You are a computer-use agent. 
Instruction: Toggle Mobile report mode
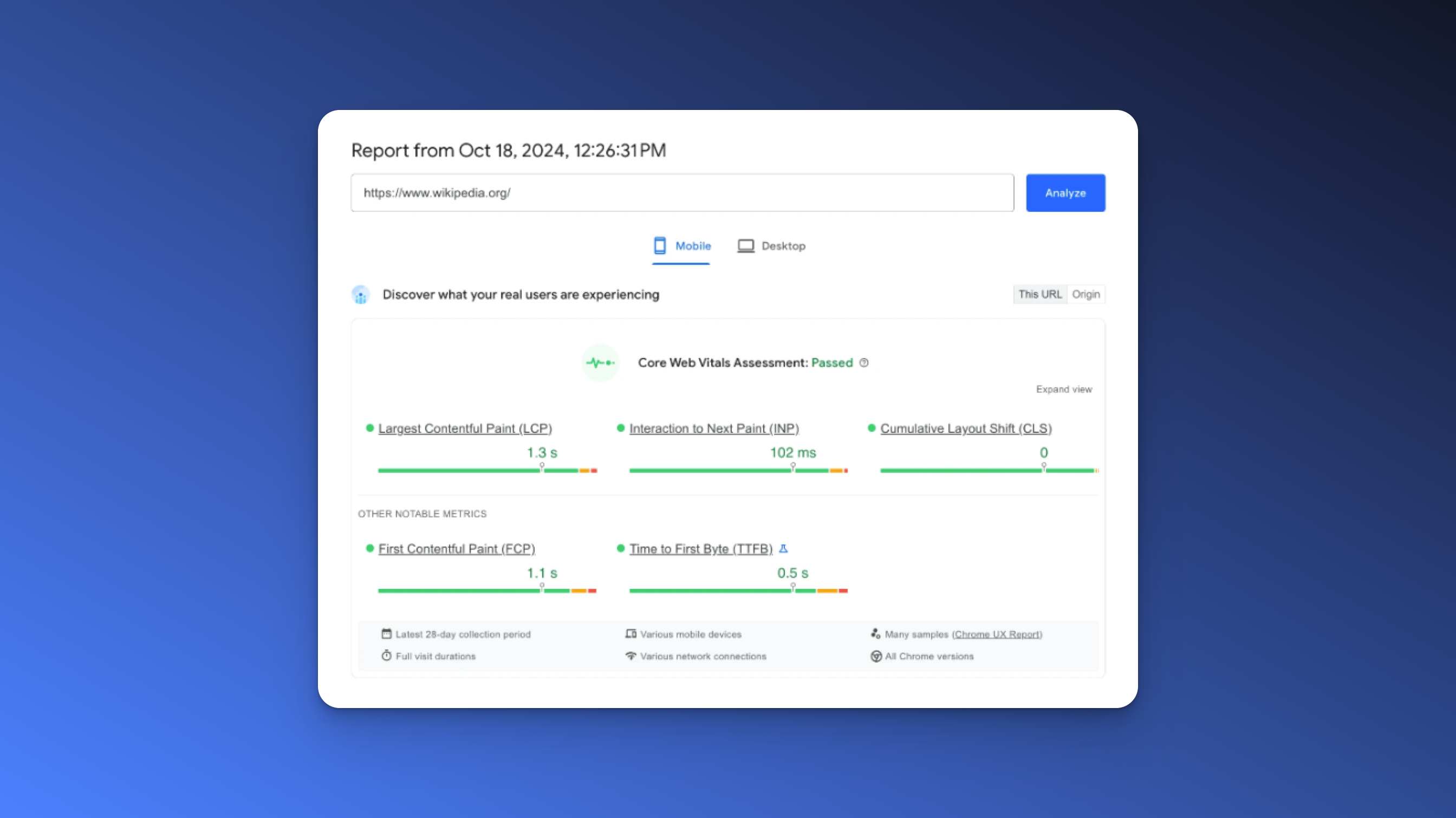click(681, 245)
